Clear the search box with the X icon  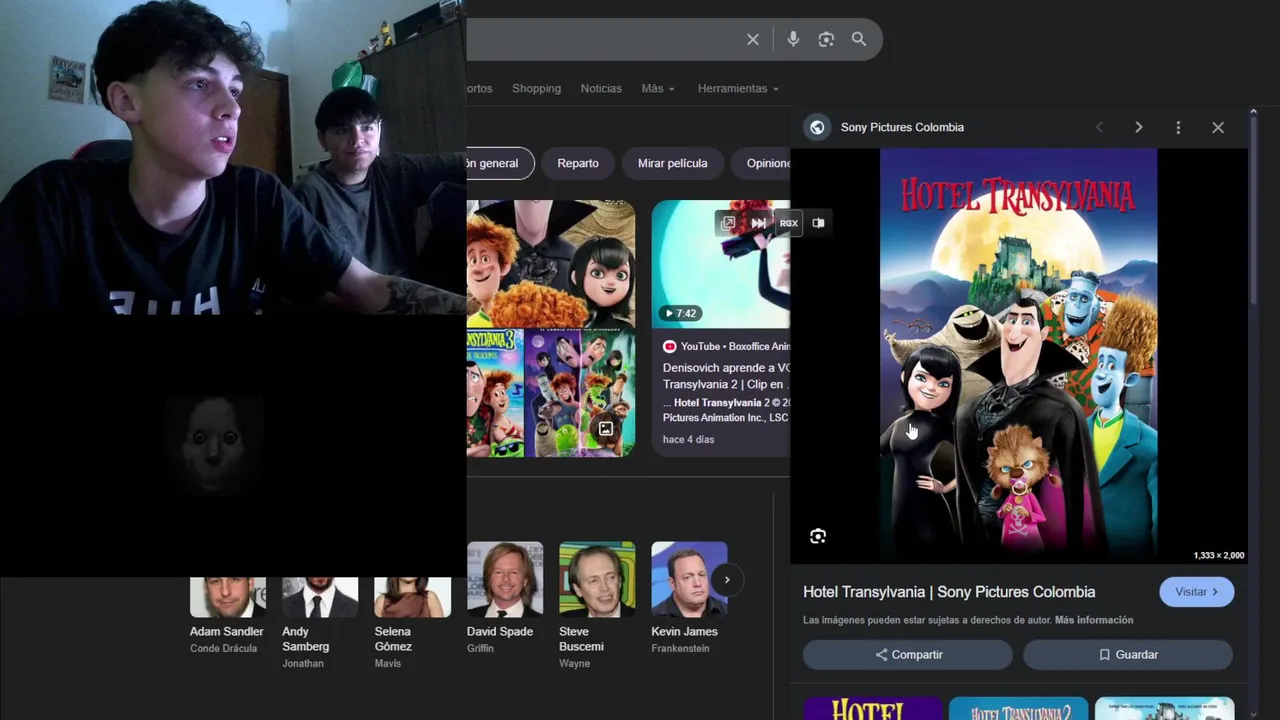coord(753,39)
